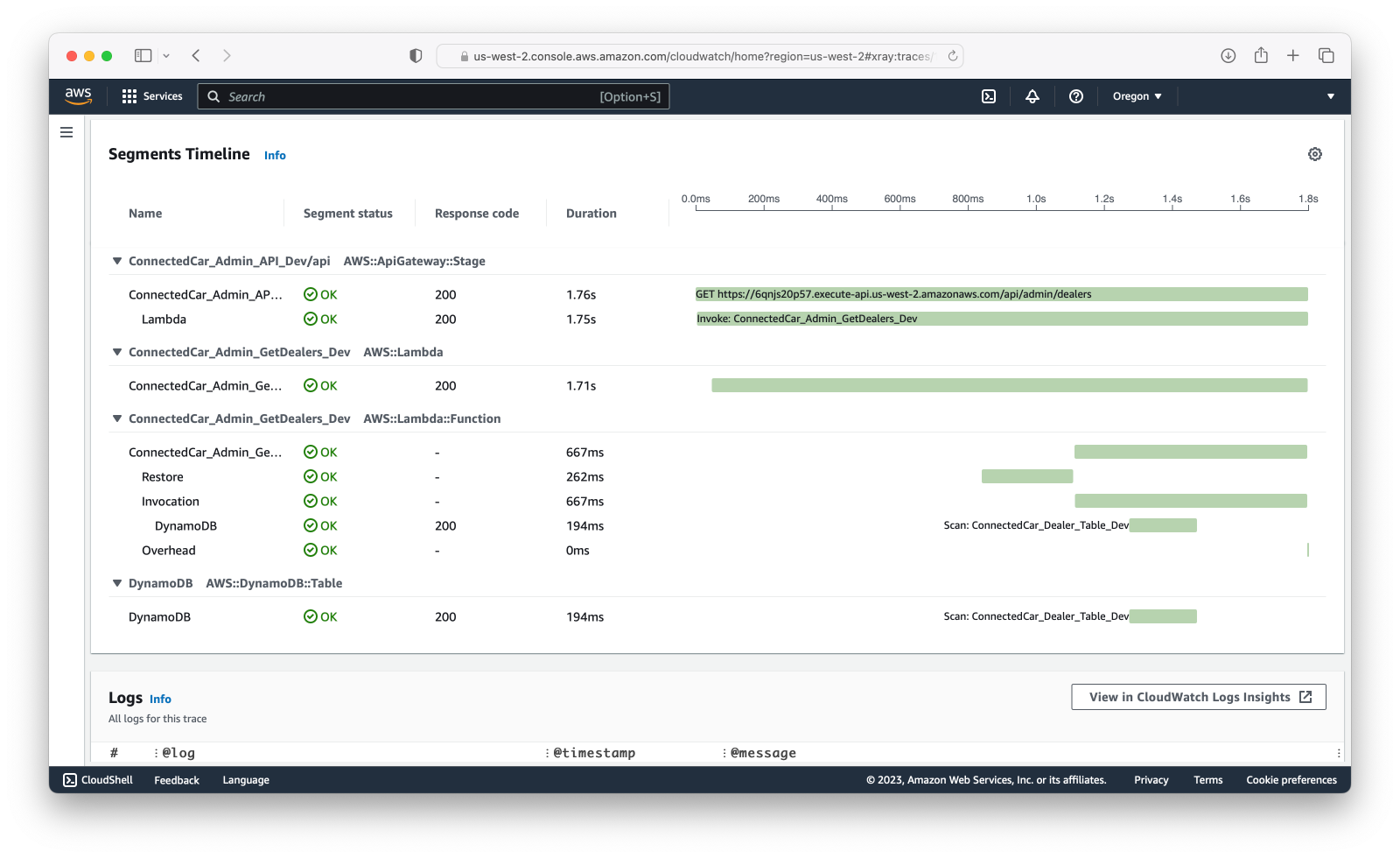Go back with Safari back arrow

[196, 55]
